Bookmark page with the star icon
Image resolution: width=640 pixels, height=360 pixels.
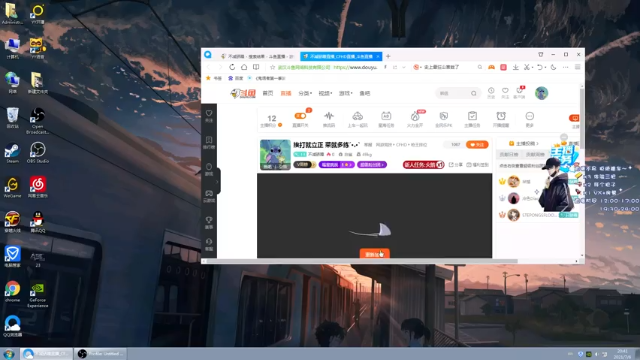point(272,67)
